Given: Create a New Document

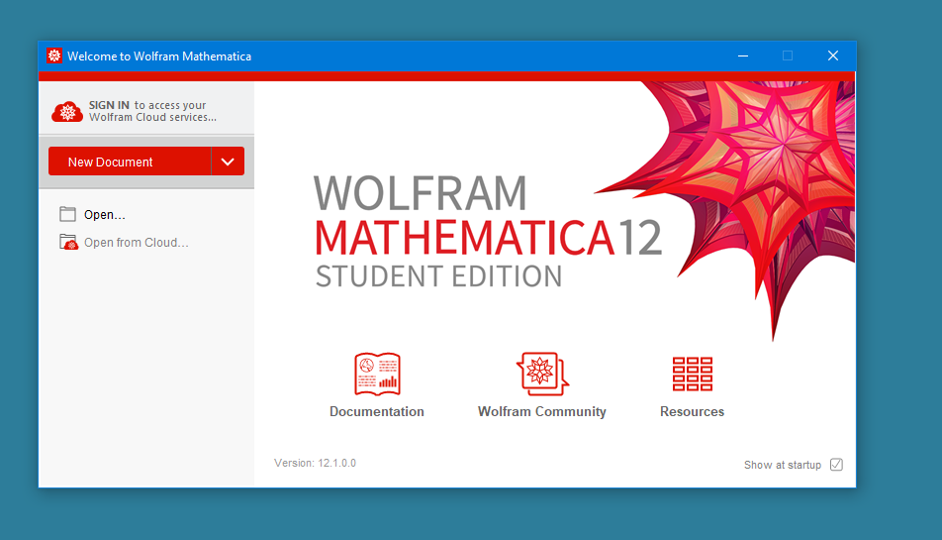Looking at the screenshot, I should coord(130,162).
